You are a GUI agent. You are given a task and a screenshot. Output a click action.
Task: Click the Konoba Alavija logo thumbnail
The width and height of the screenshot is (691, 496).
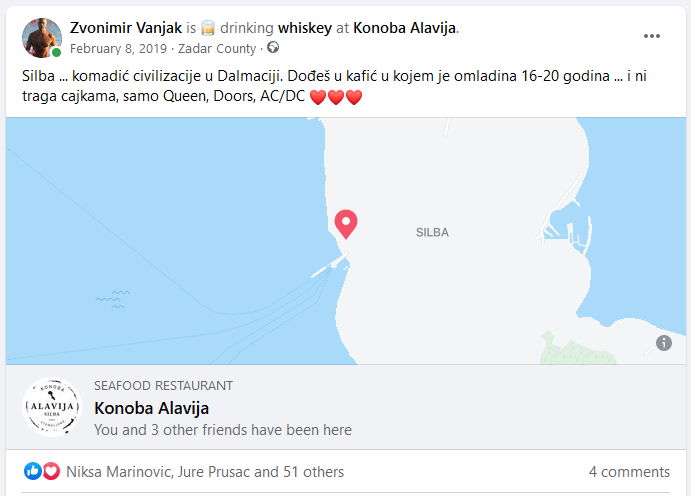[x=51, y=408]
